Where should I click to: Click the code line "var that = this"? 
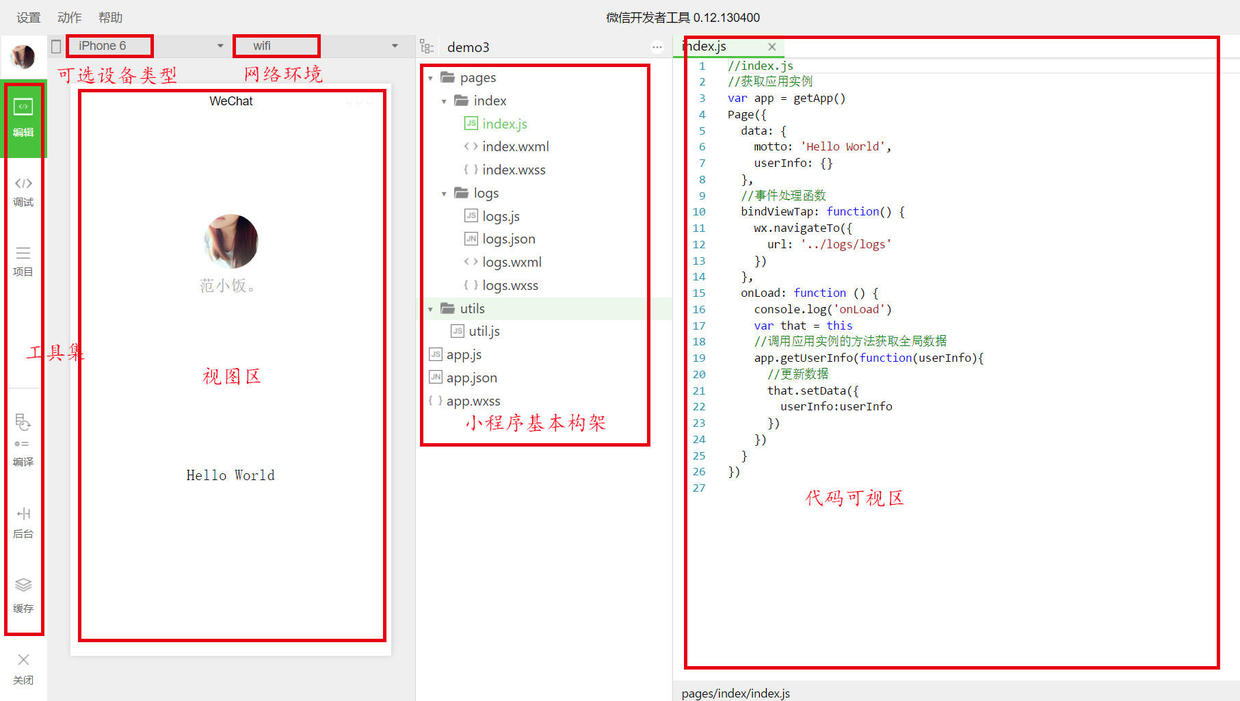point(803,326)
